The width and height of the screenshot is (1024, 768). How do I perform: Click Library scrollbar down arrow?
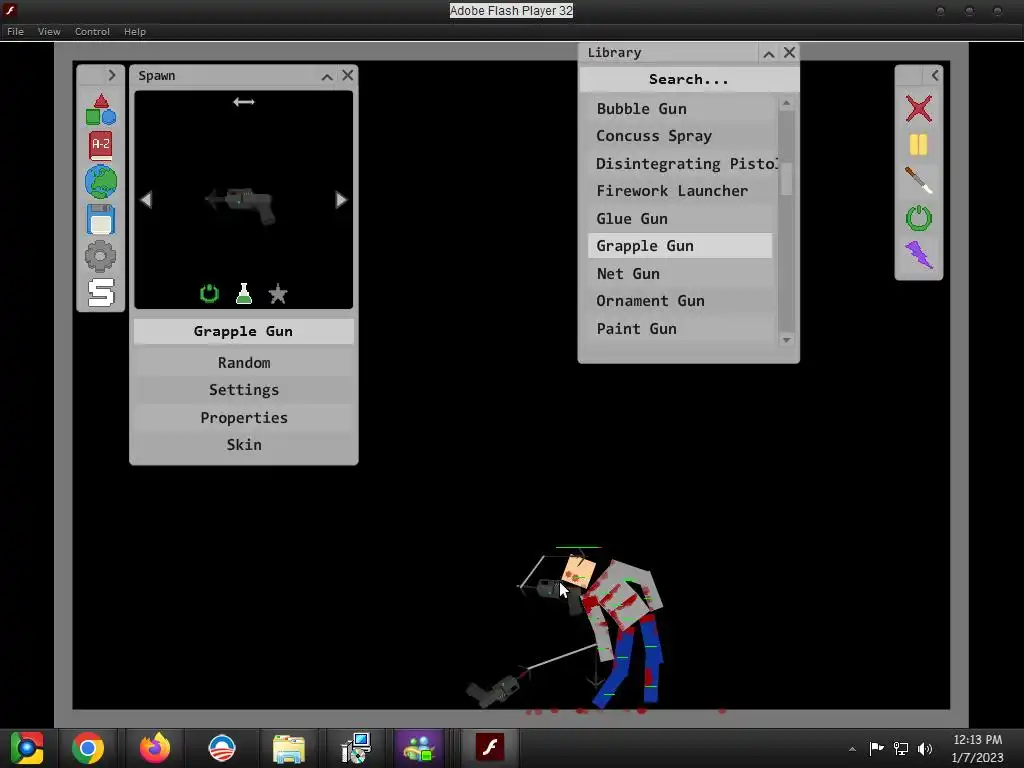(x=786, y=340)
